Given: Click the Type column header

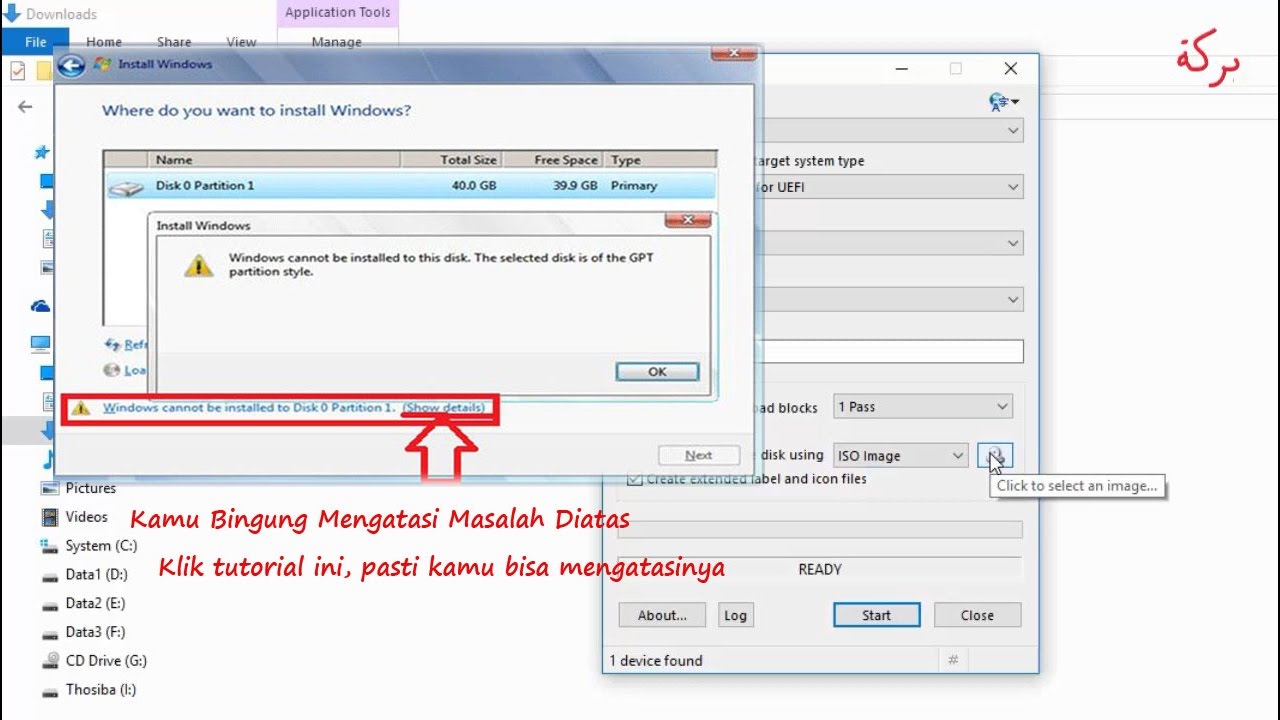Looking at the screenshot, I should coord(660,160).
